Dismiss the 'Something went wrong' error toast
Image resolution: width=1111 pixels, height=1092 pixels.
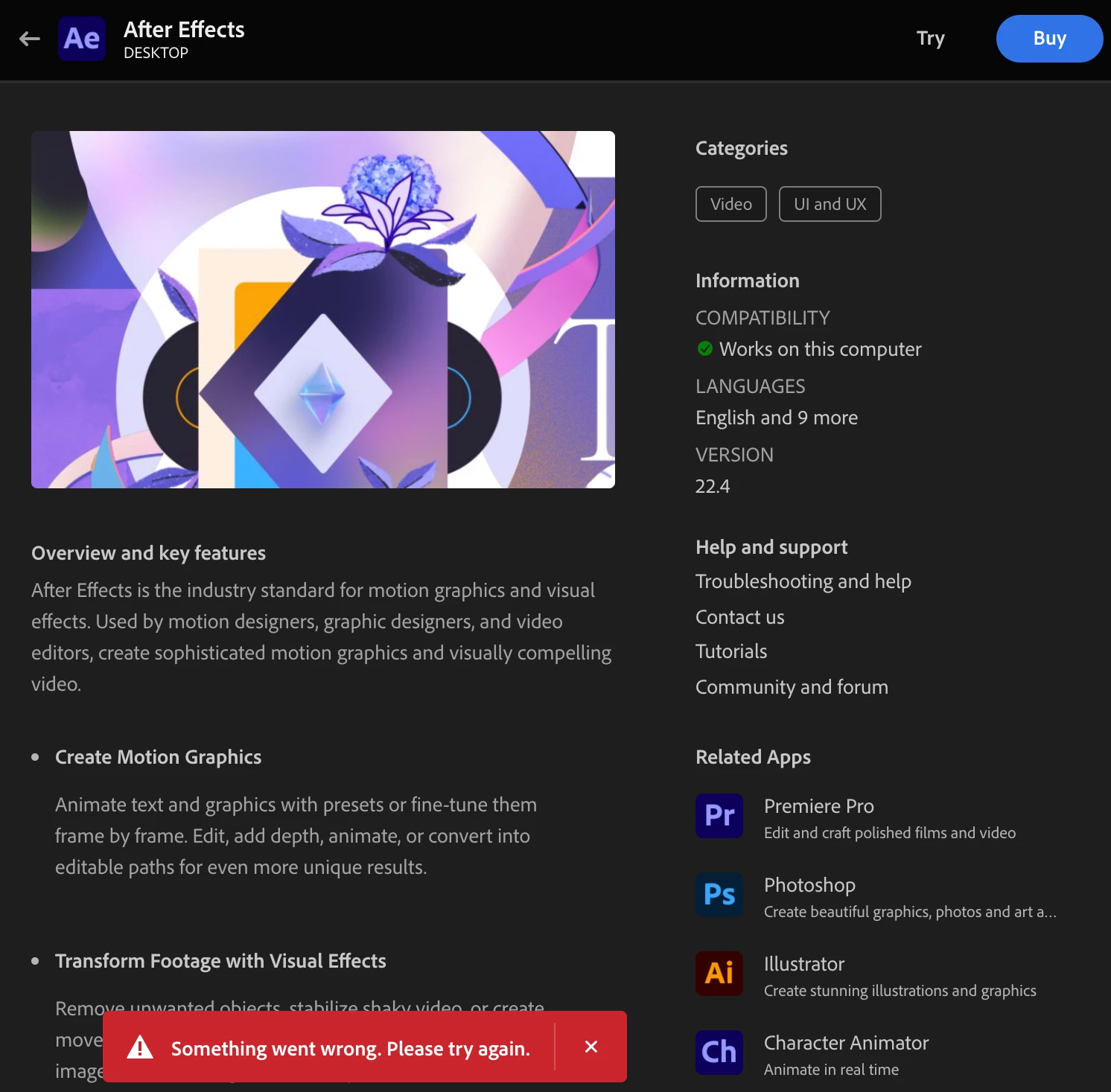click(x=591, y=1047)
